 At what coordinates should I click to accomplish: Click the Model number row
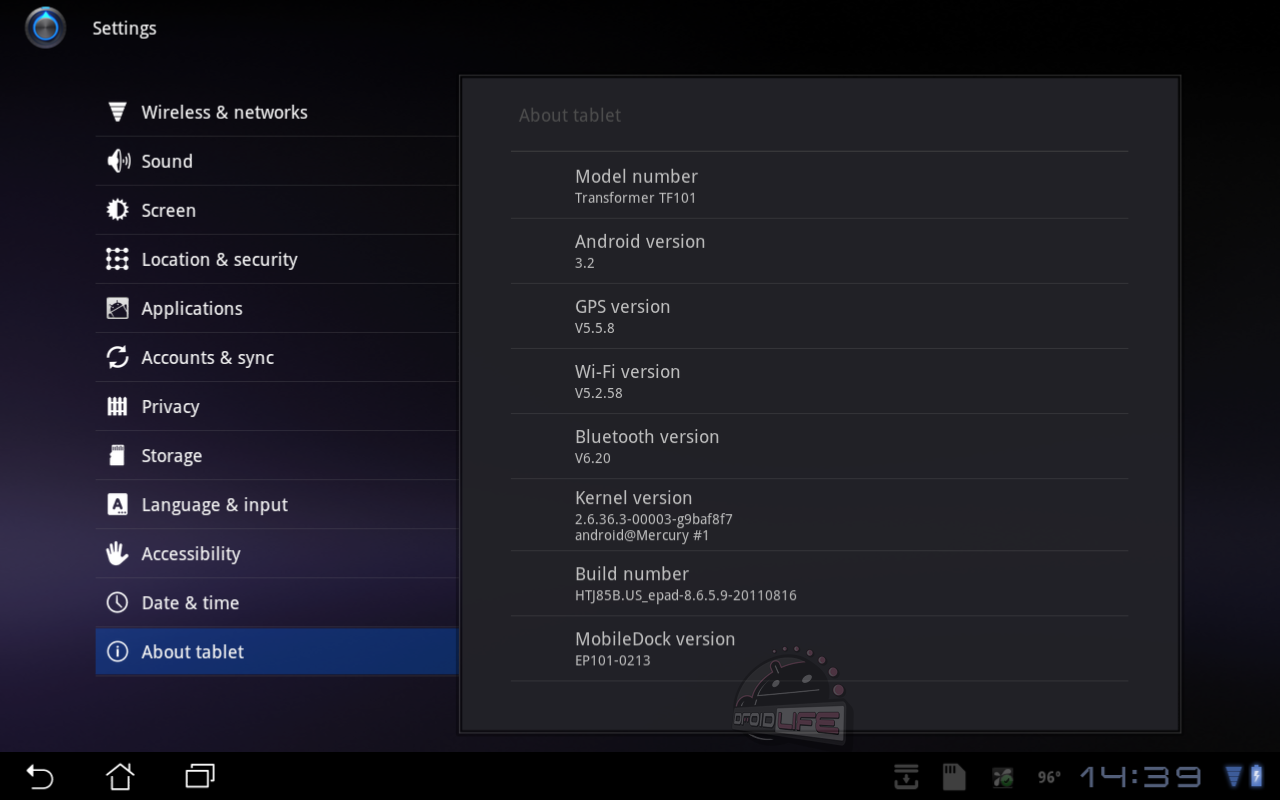[819, 186]
